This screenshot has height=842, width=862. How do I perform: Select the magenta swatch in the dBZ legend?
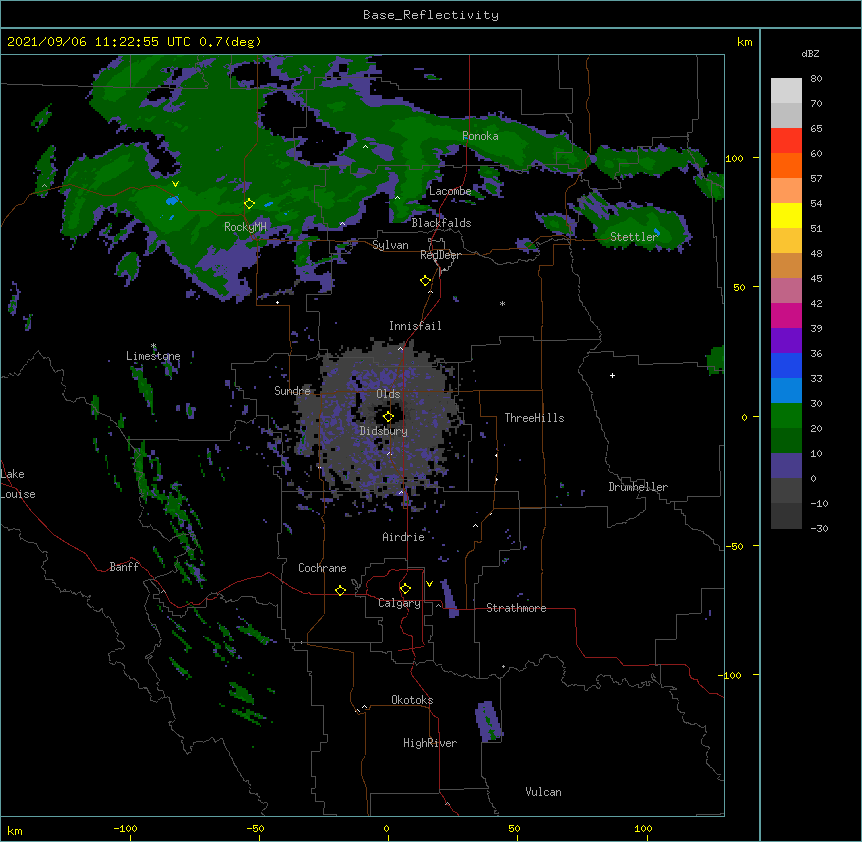[786, 315]
